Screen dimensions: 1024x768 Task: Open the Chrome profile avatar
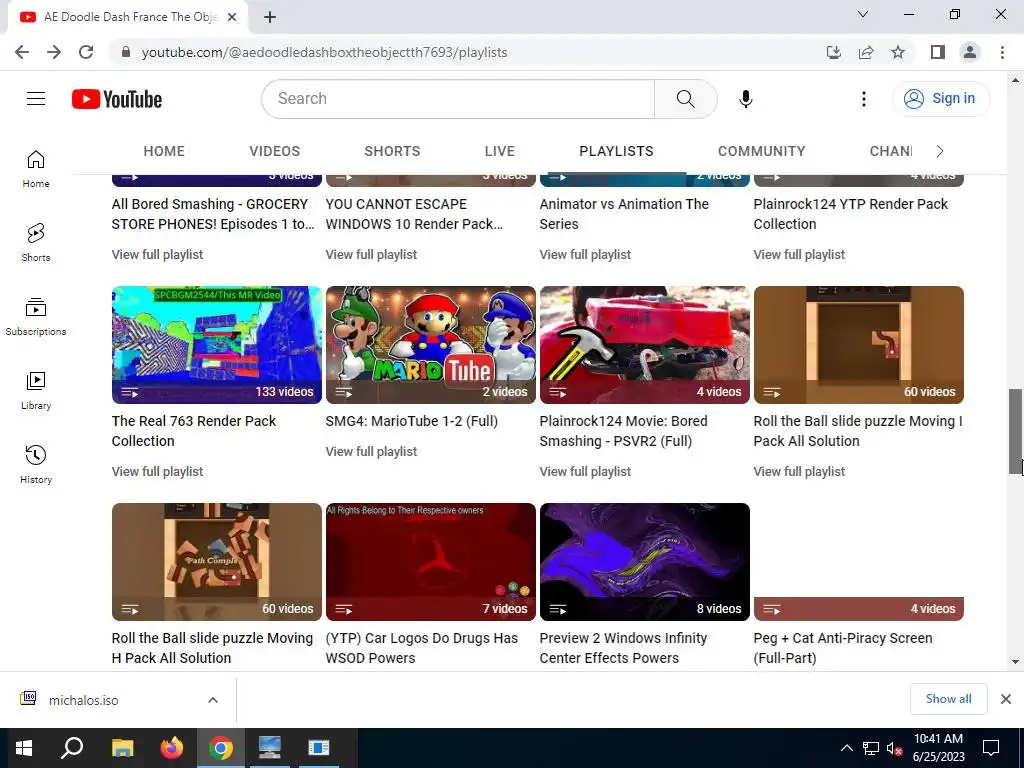coord(970,52)
